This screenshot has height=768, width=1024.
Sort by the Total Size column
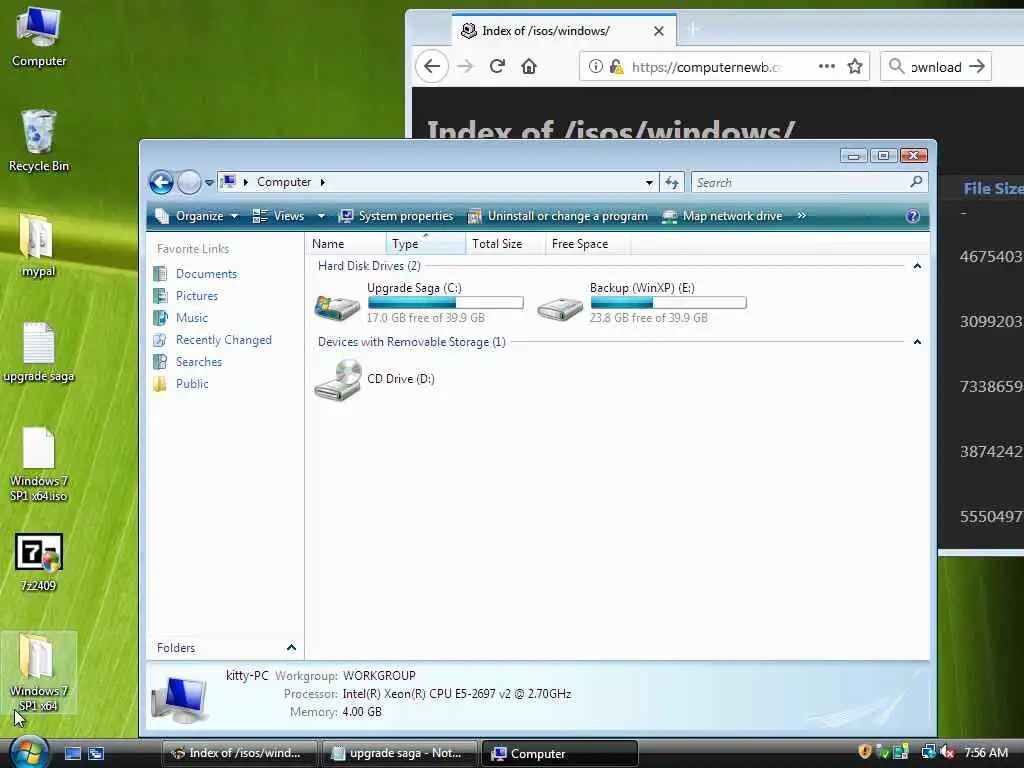coord(505,244)
